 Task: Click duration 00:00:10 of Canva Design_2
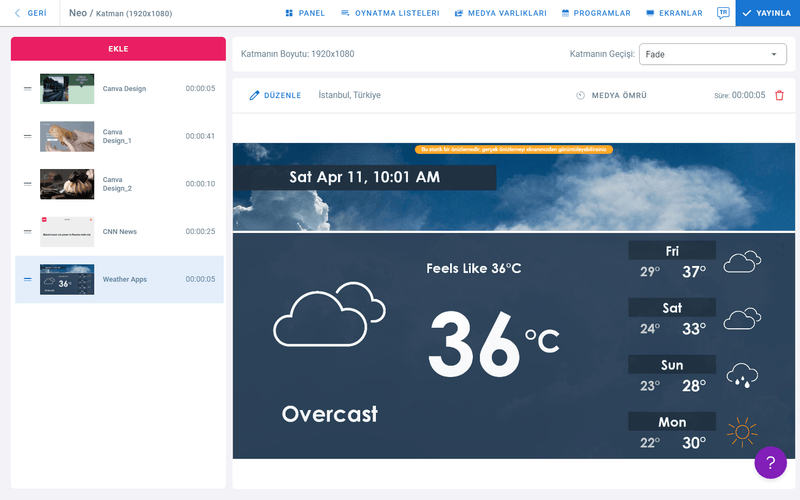click(200, 184)
